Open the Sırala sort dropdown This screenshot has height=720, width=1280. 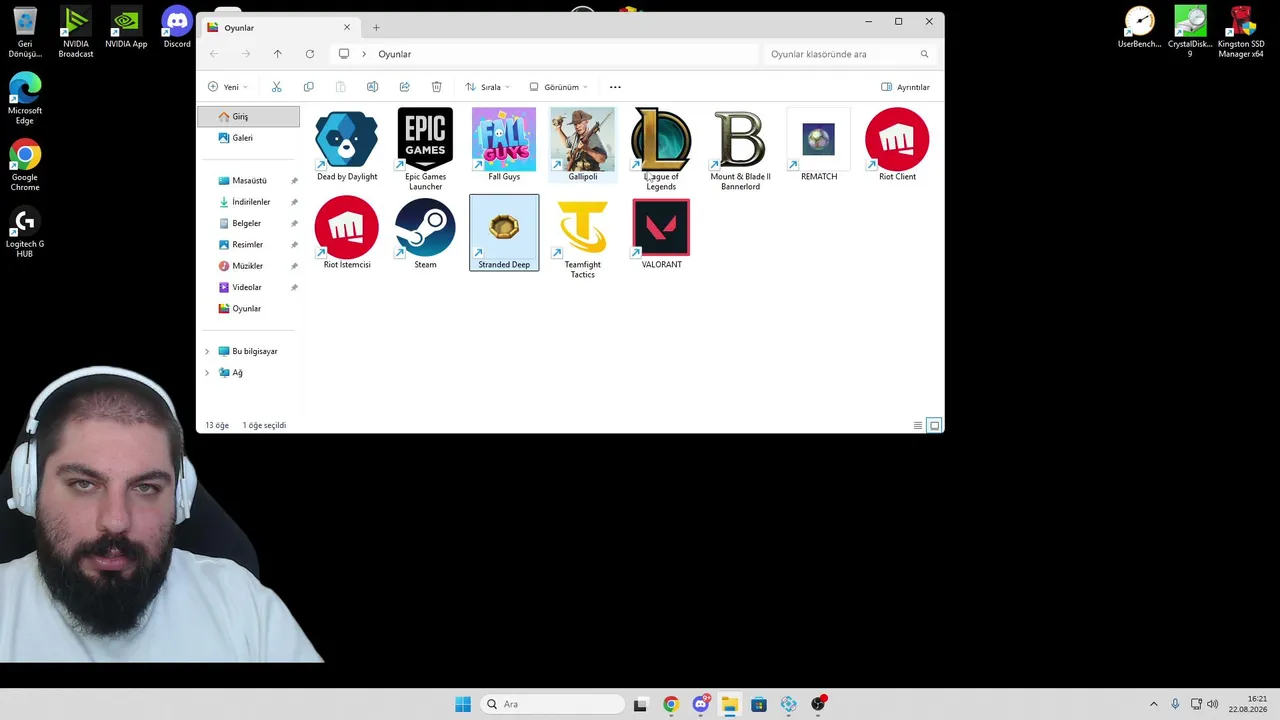click(487, 87)
